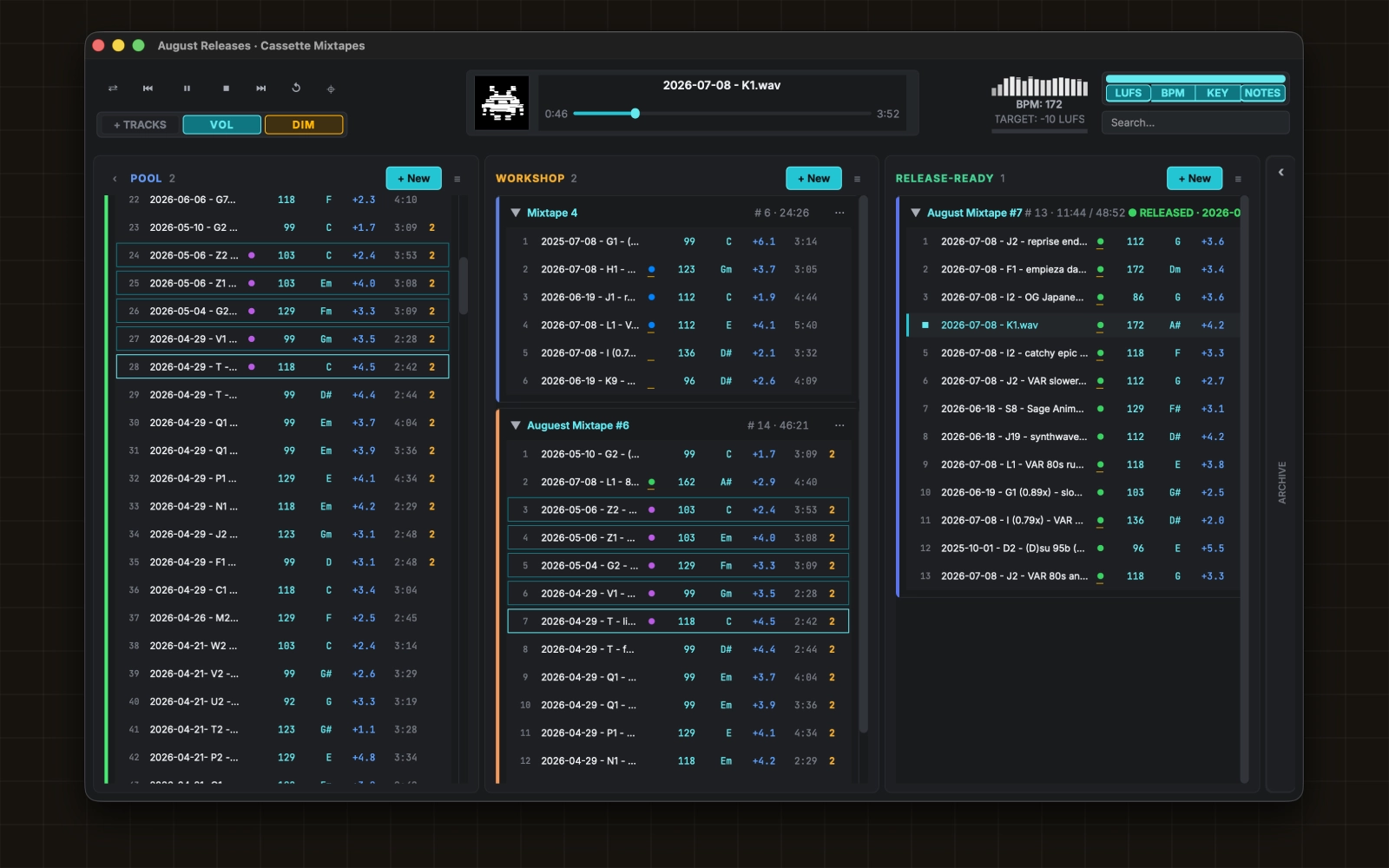Switch to the NOTES tab
Screen dimensions: 1389x868
(1262, 93)
